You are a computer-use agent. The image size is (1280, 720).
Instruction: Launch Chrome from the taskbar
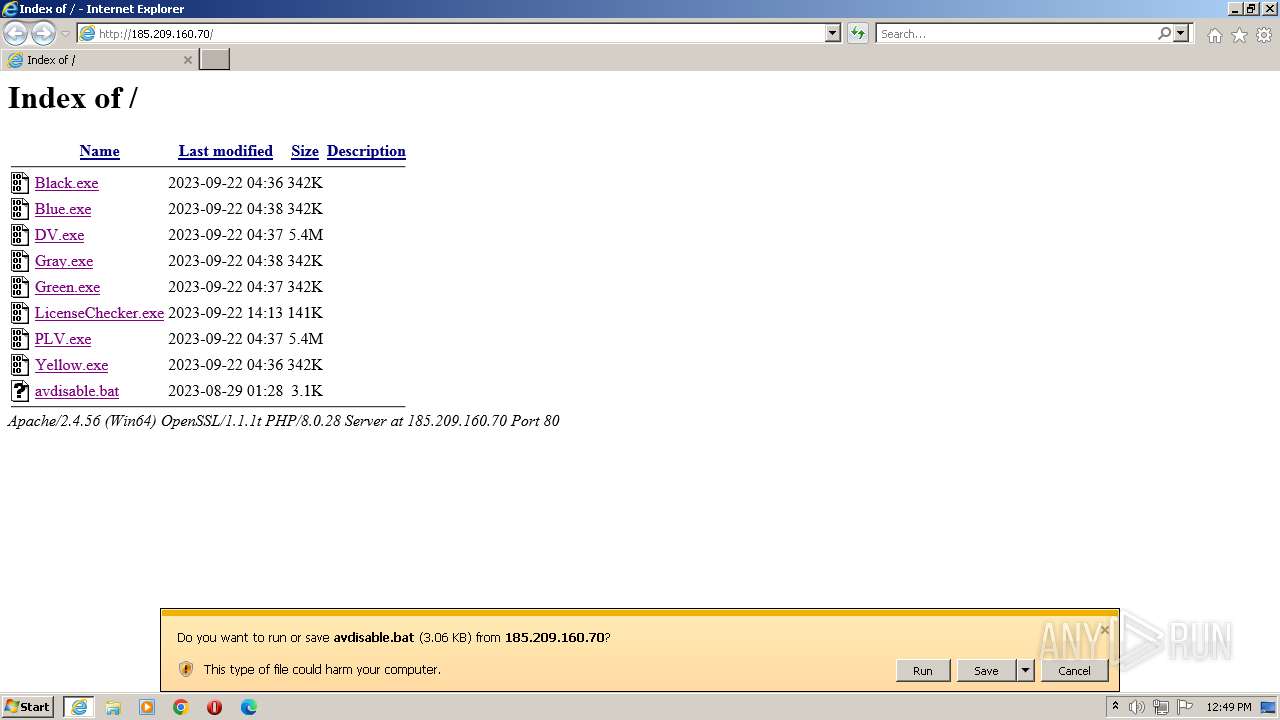181,707
